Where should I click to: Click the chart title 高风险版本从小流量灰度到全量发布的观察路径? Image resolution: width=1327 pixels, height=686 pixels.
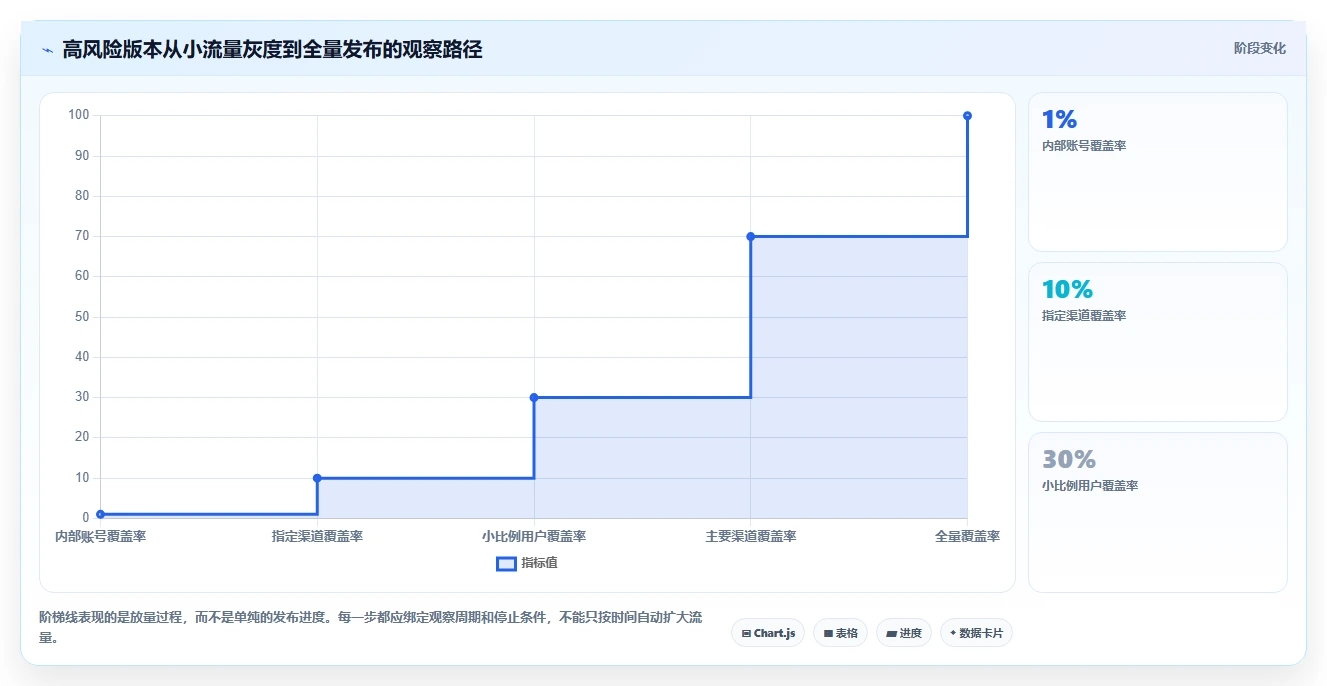pos(272,50)
